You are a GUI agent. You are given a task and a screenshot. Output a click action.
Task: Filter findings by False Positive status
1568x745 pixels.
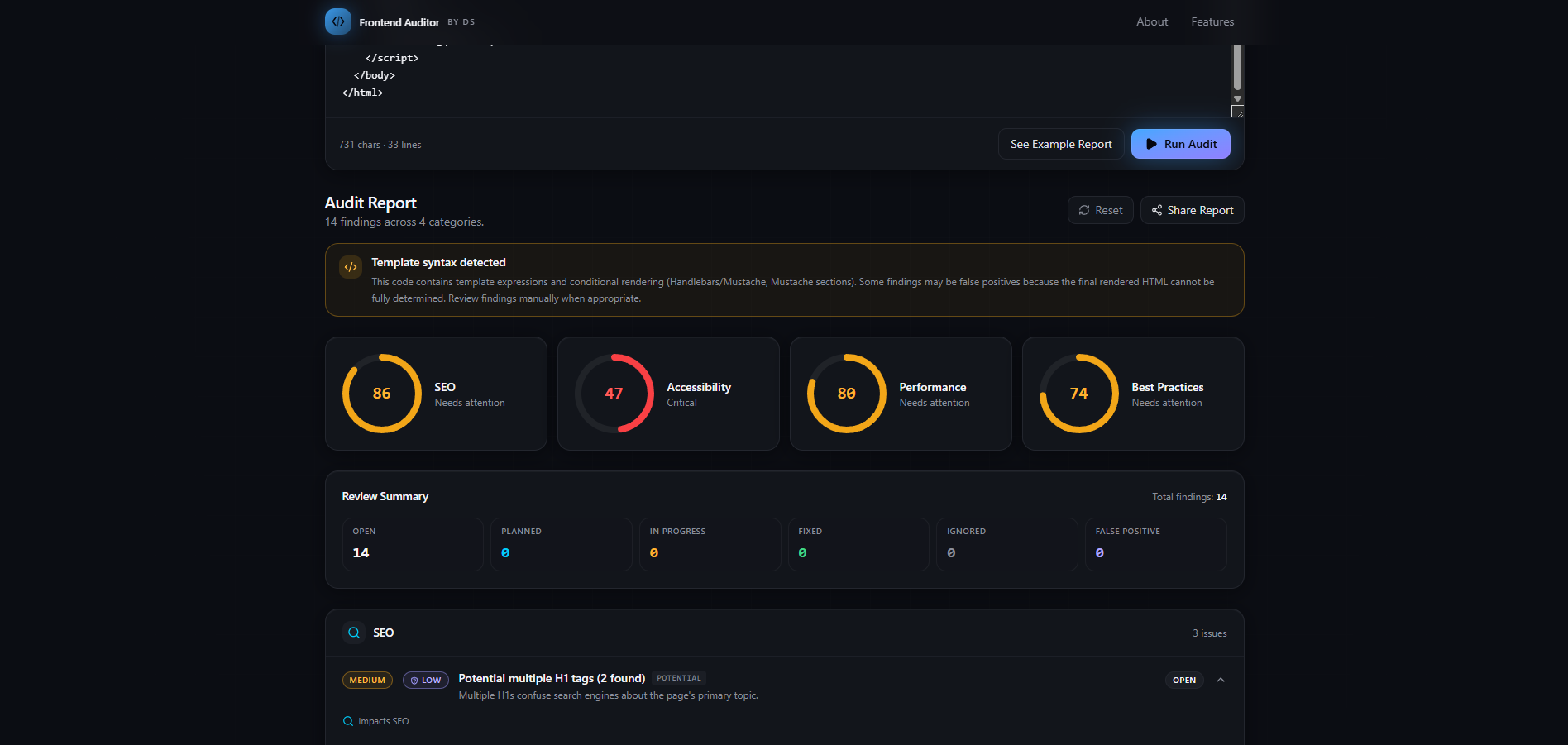1155,544
